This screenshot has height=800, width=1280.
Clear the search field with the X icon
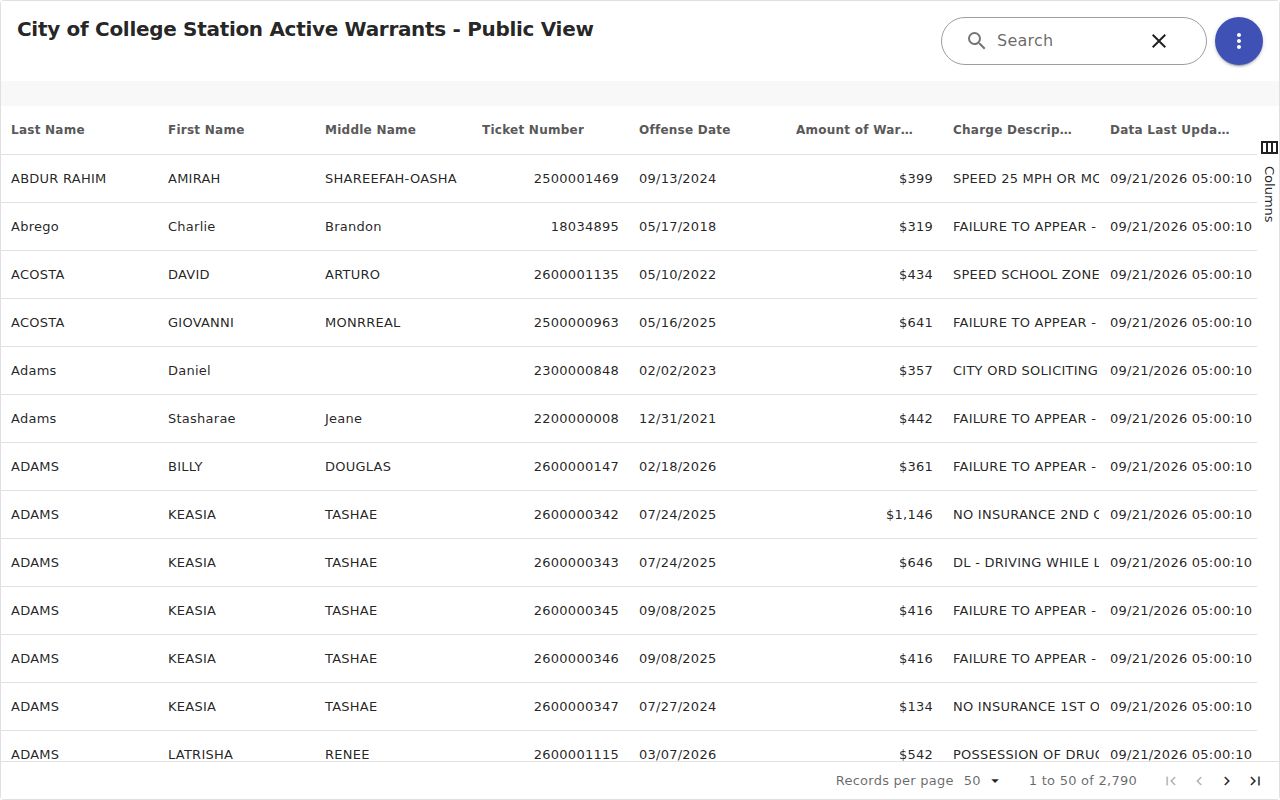(1159, 41)
